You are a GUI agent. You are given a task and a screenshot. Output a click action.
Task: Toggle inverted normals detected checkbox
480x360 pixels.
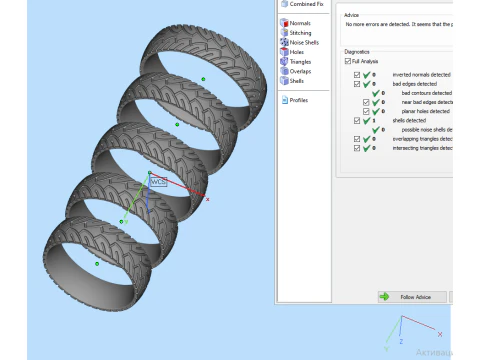coord(357,75)
